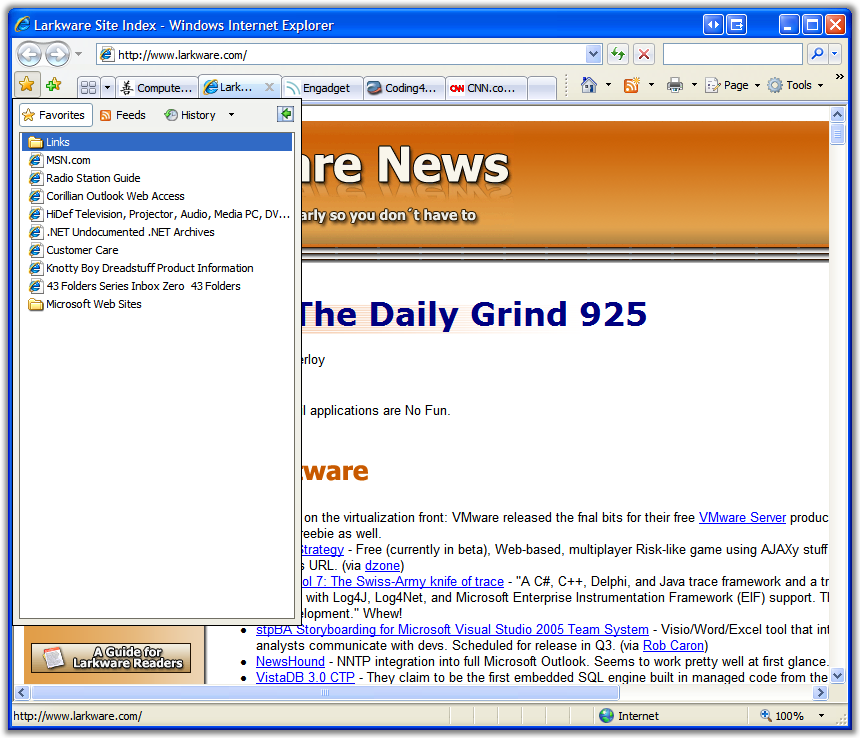Click the horizontal scrollbar right arrow
The image size is (860, 738).
(x=821, y=692)
